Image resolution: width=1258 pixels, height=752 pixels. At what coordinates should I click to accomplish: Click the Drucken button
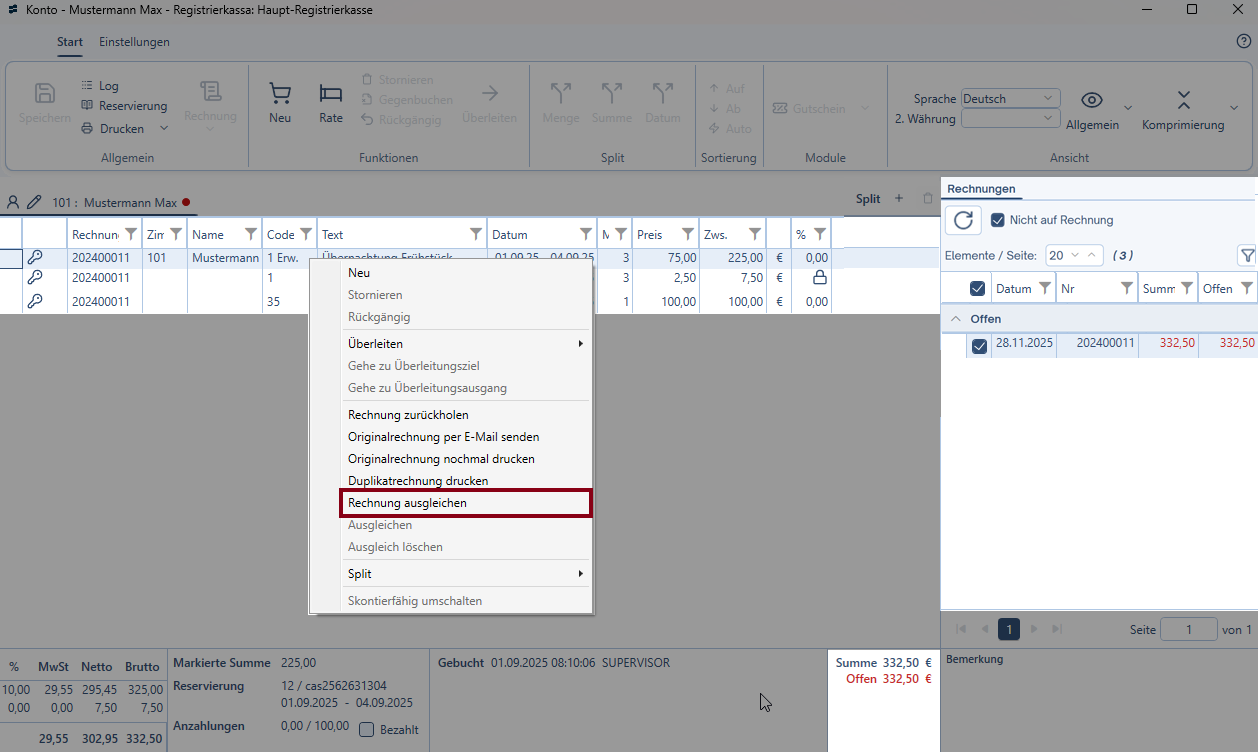coord(120,129)
